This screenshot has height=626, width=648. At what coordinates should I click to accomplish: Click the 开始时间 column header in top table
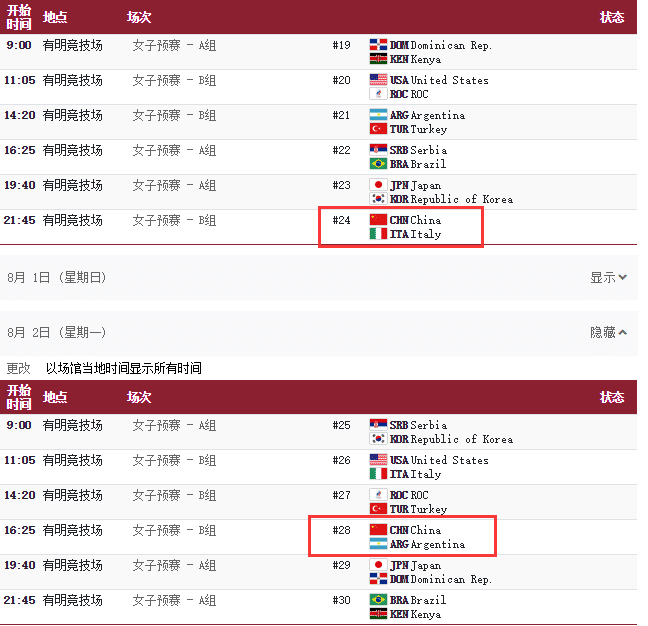click(19, 17)
